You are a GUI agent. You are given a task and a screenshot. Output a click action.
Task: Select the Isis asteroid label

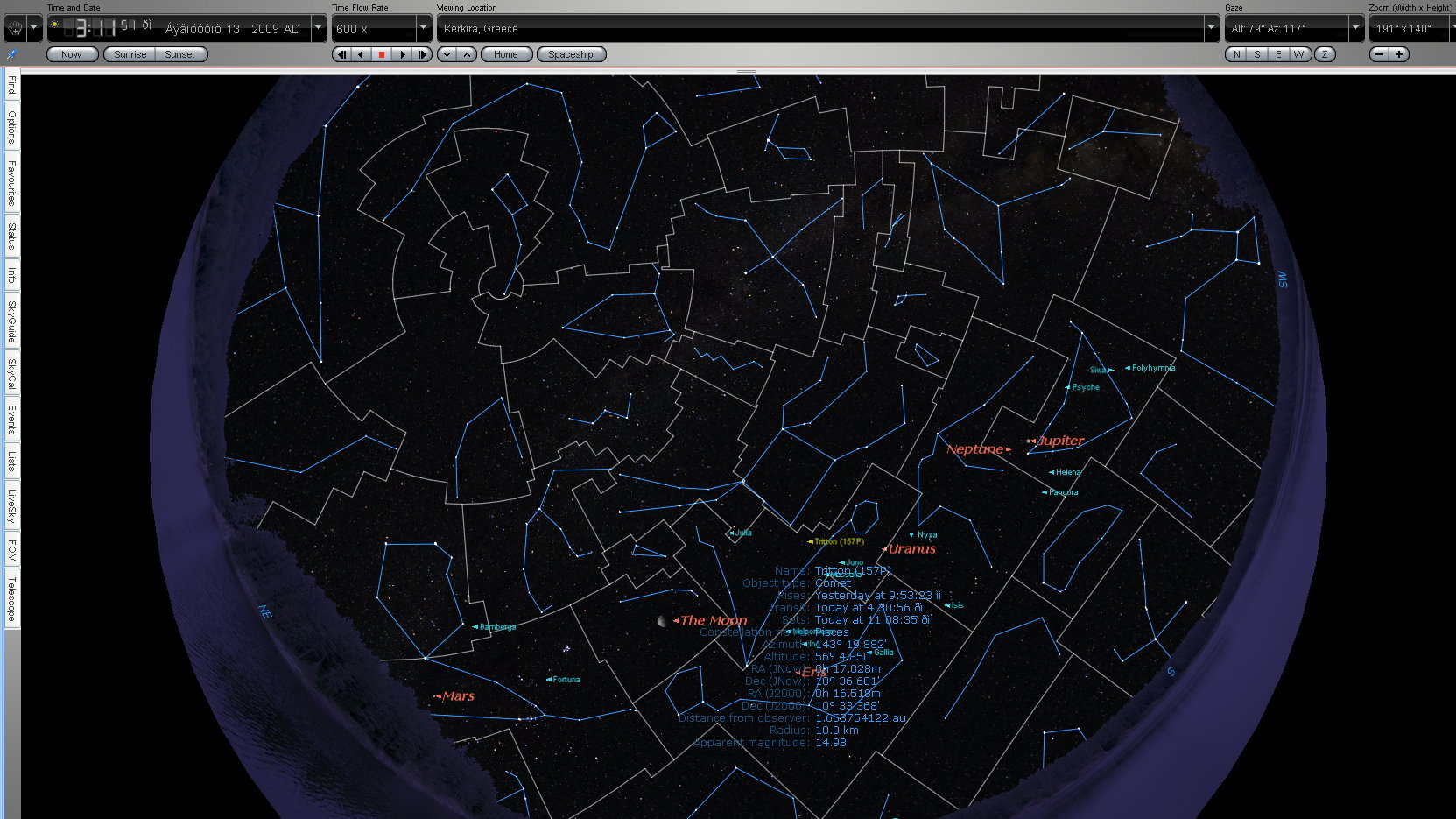957,605
